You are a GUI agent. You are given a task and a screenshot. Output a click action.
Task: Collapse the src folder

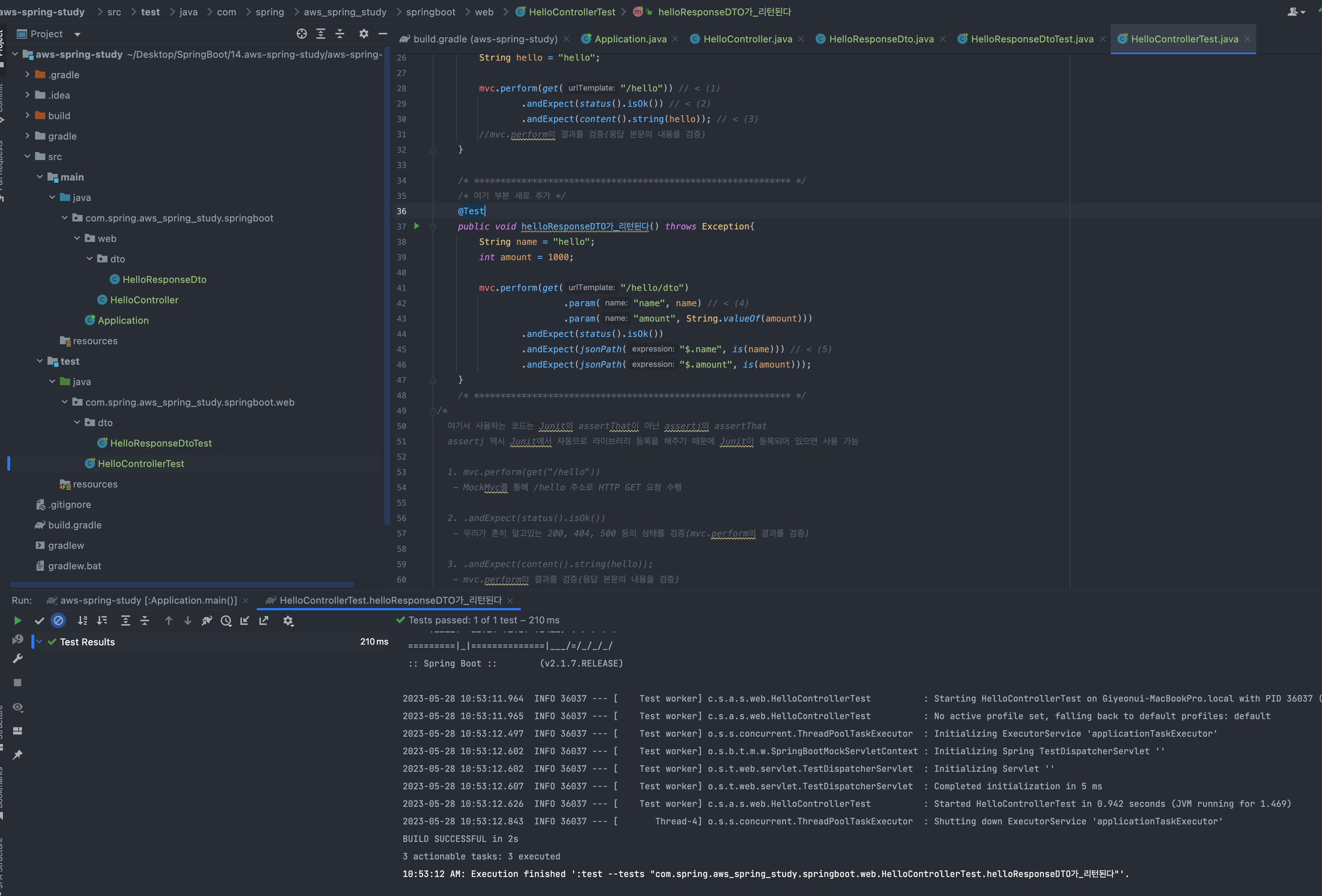(27, 156)
